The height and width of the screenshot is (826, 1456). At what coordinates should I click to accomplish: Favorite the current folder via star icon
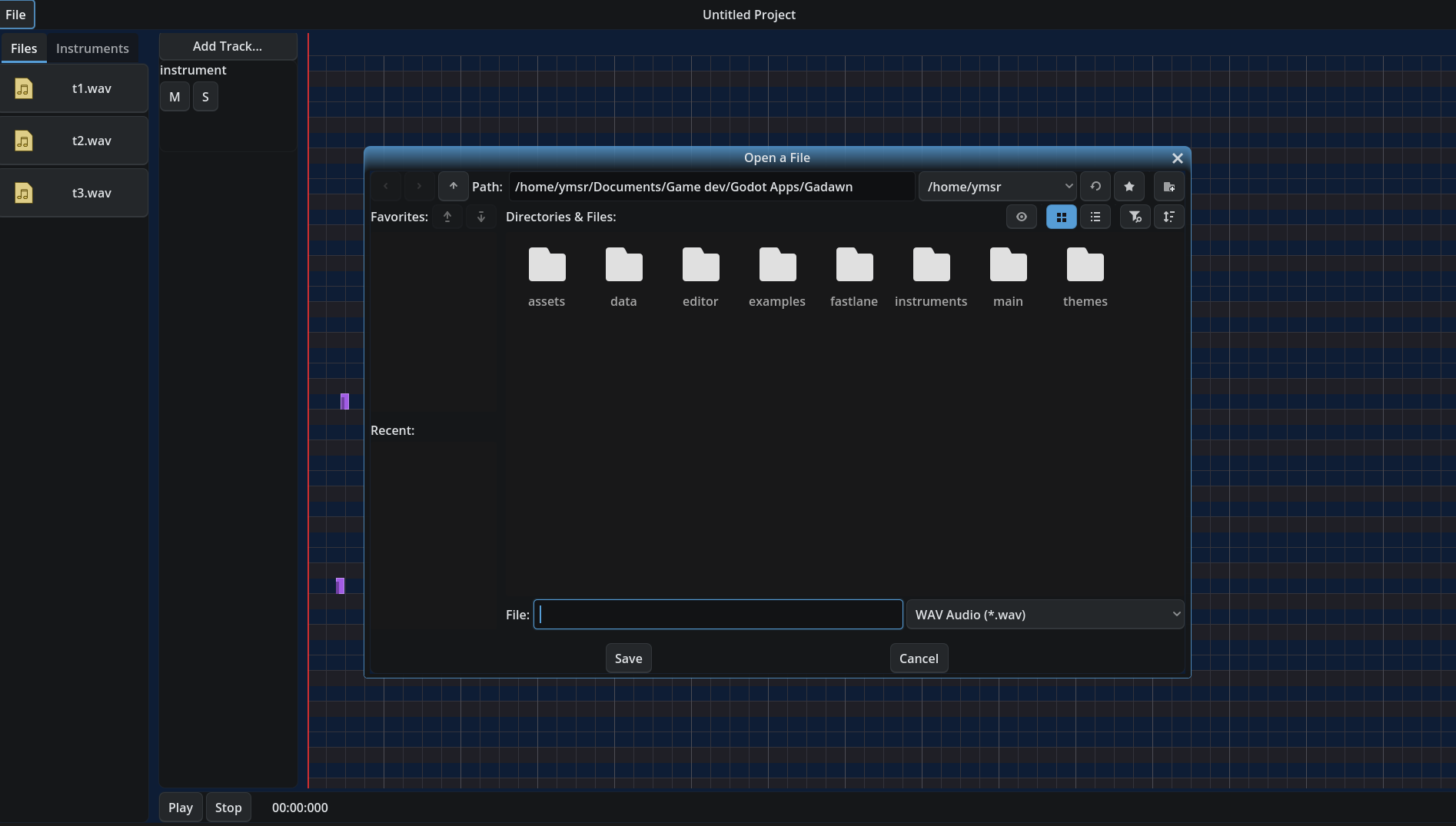click(x=1129, y=187)
